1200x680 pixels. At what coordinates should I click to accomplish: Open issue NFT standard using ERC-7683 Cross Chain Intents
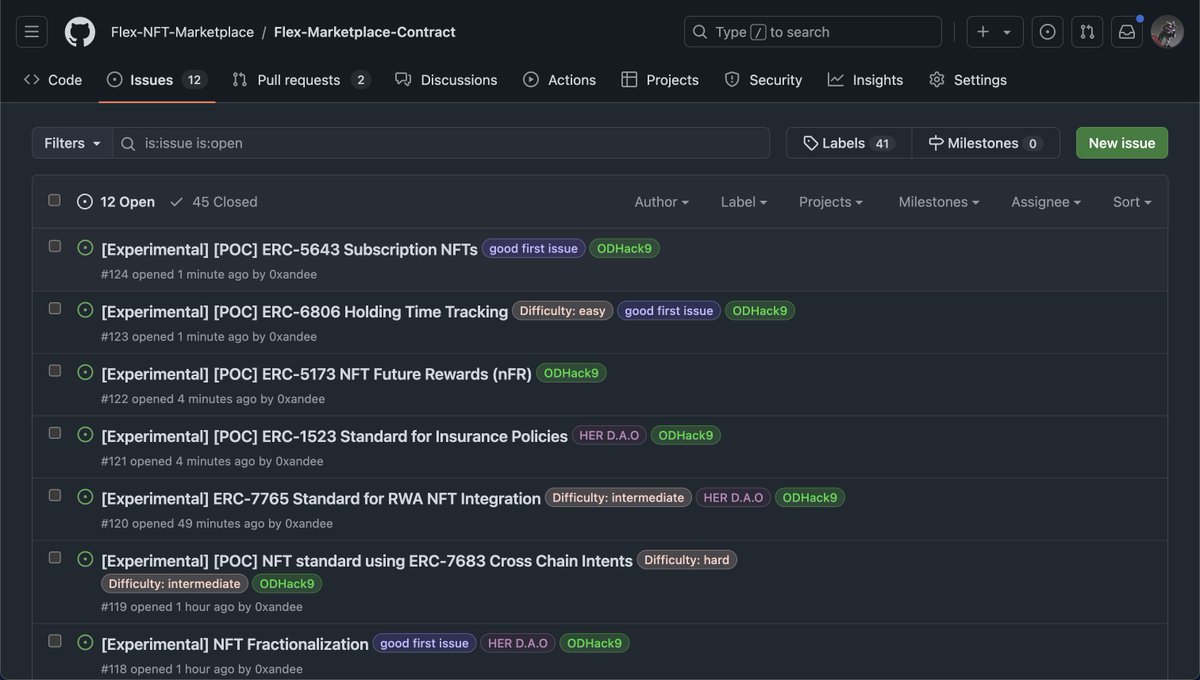pyautogui.click(x=367, y=561)
